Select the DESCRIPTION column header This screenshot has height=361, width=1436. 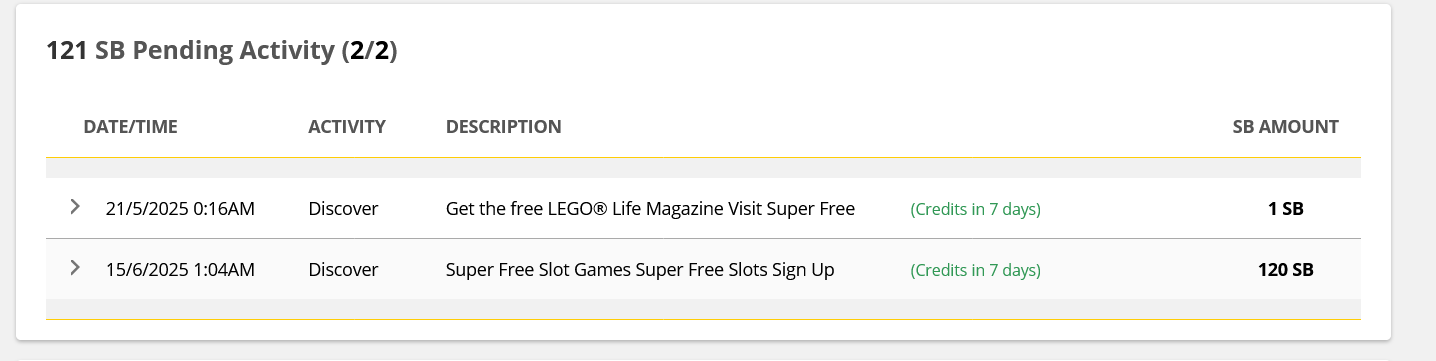pyautogui.click(x=503, y=127)
